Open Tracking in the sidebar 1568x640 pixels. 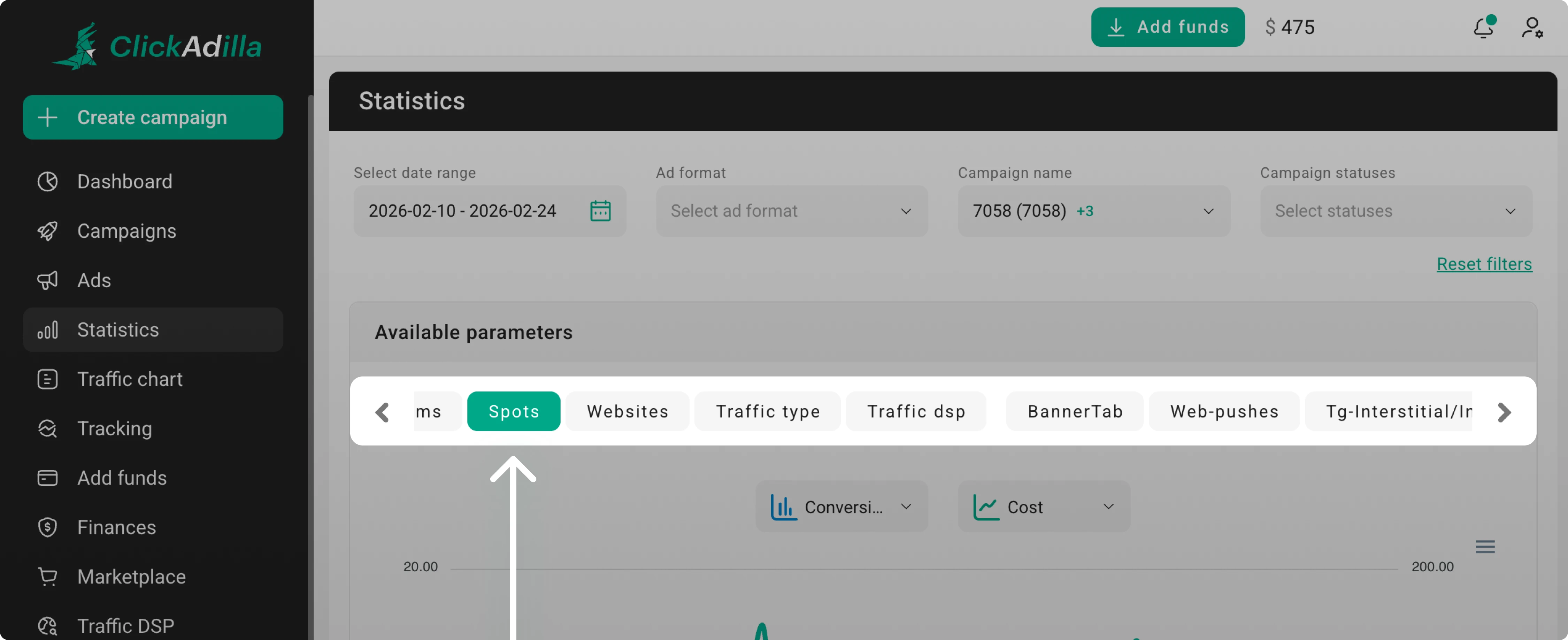(153, 428)
